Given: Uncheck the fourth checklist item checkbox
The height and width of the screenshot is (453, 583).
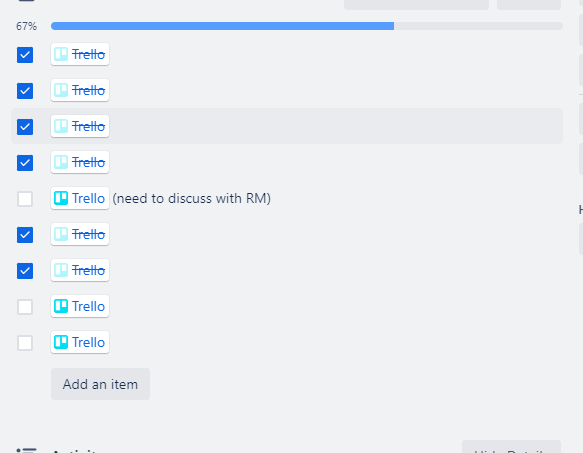Looking at the screenshot, I should 25,163.
